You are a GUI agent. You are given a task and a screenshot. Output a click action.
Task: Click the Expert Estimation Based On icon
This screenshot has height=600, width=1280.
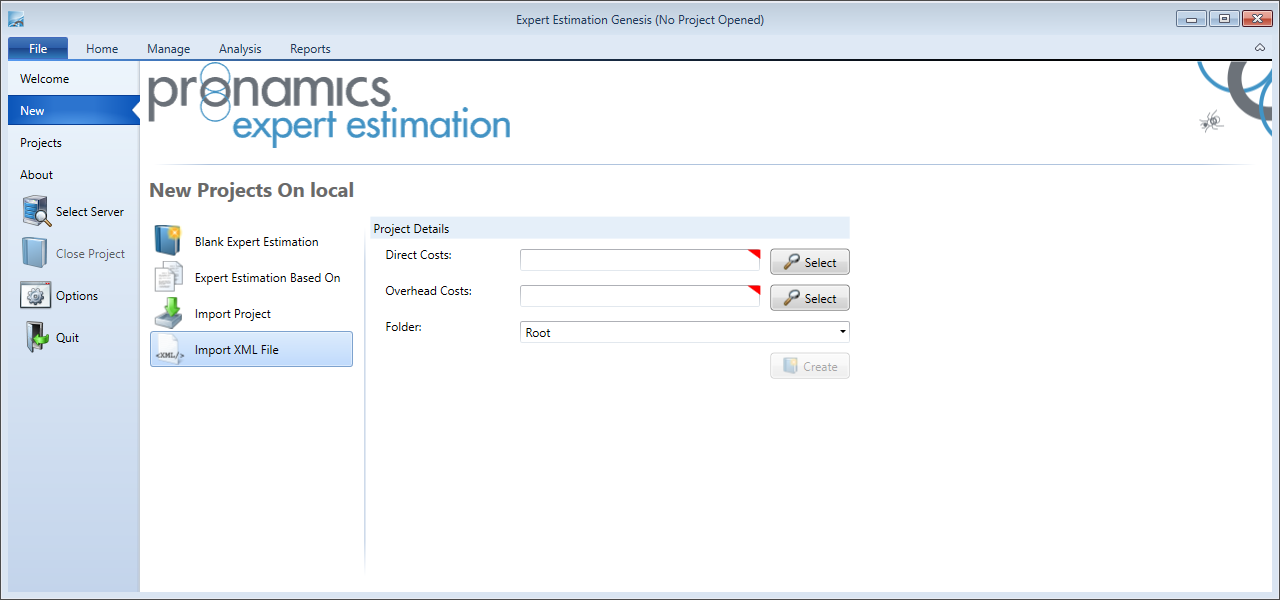pos(168,277)
